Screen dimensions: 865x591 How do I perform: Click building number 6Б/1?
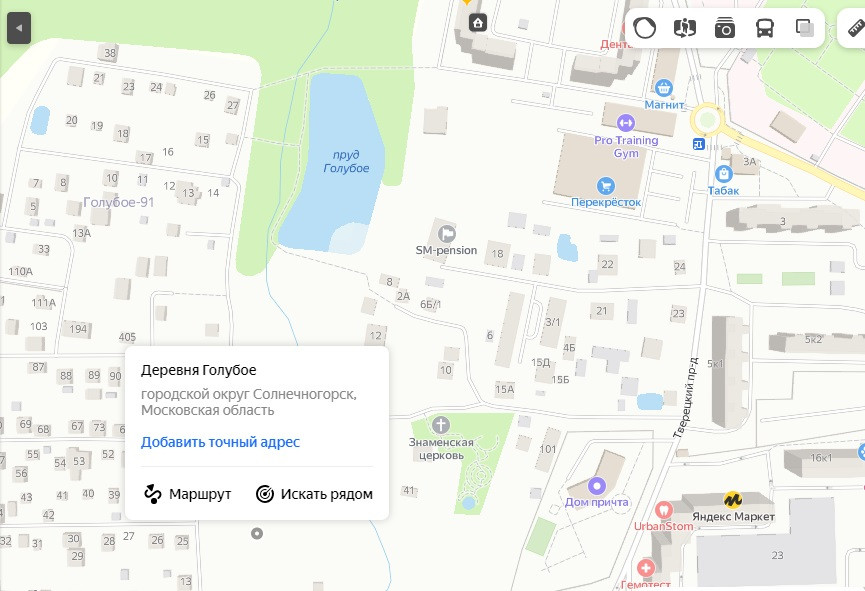coord(430,304)
